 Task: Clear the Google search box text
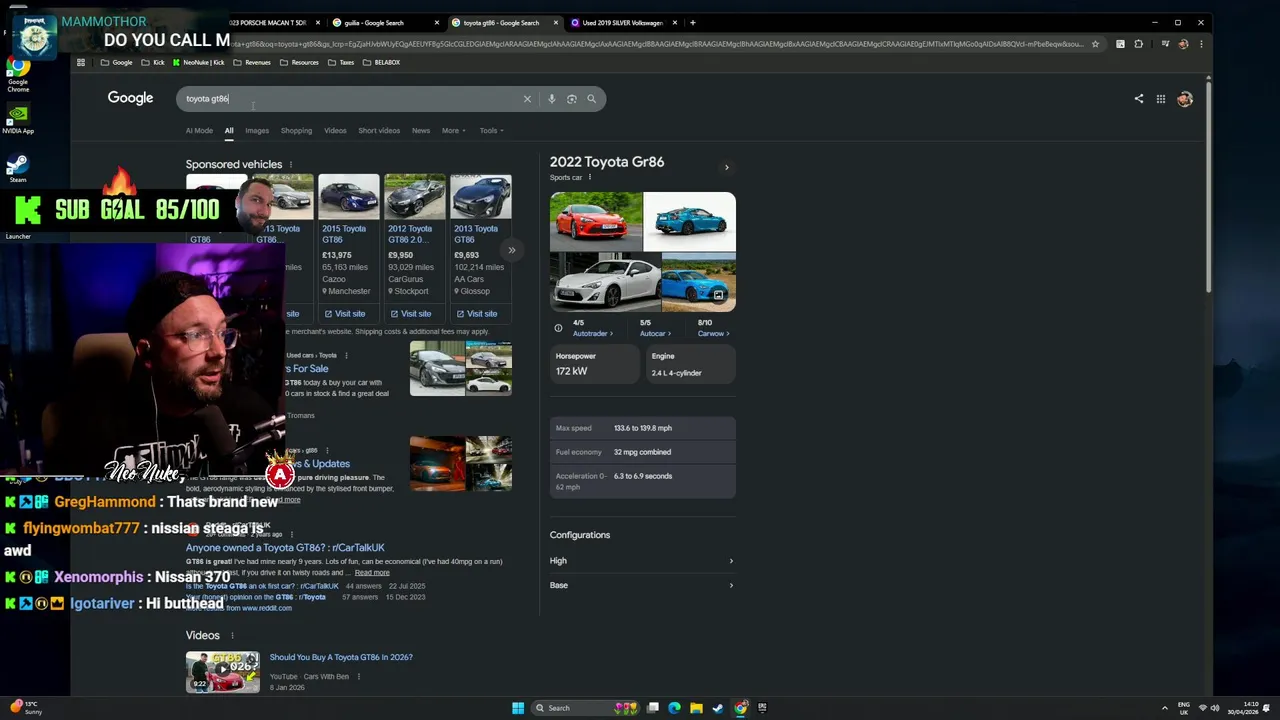pos(527,99)
